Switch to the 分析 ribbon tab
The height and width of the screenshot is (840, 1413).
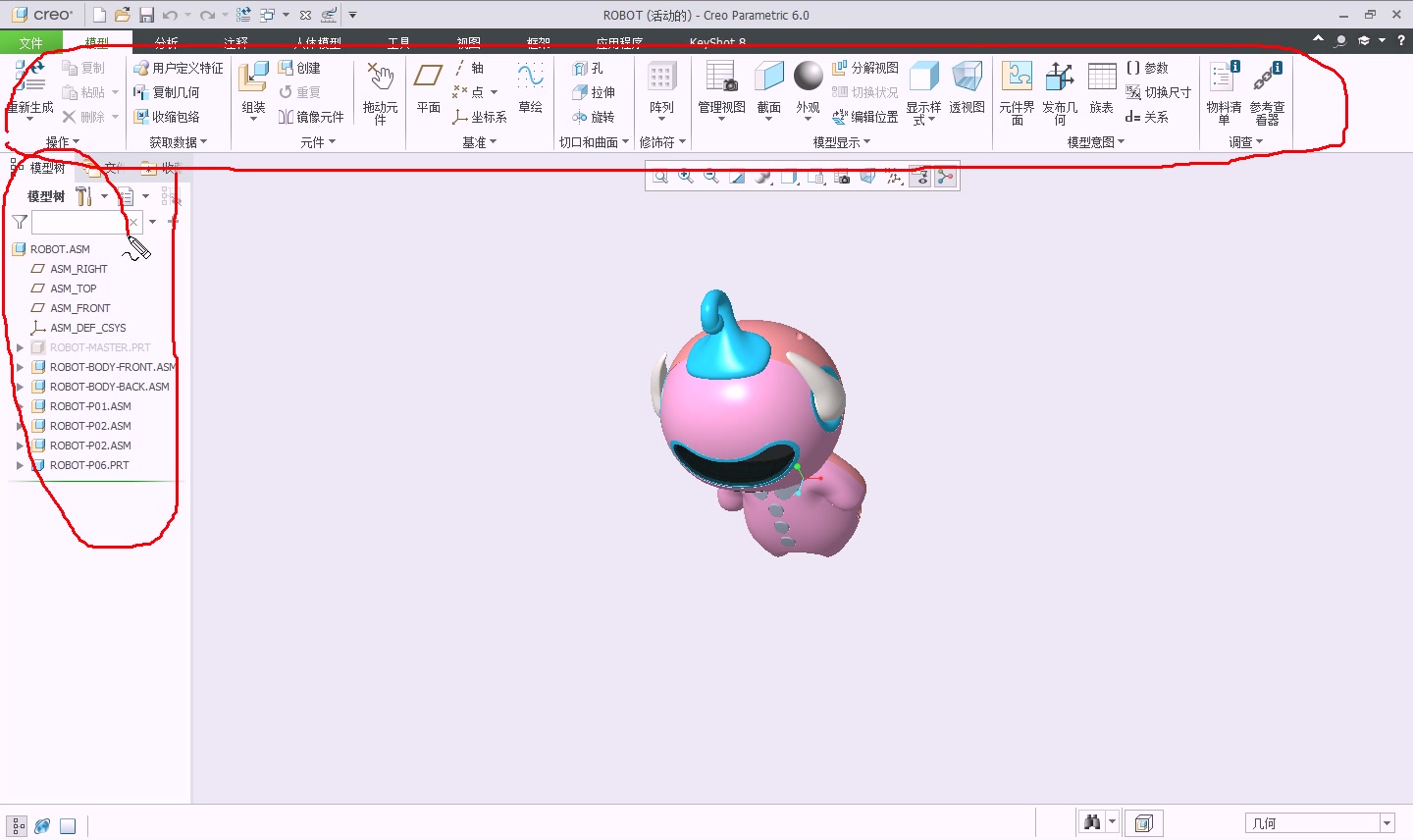pyautogui.click(x=164, y=42)
